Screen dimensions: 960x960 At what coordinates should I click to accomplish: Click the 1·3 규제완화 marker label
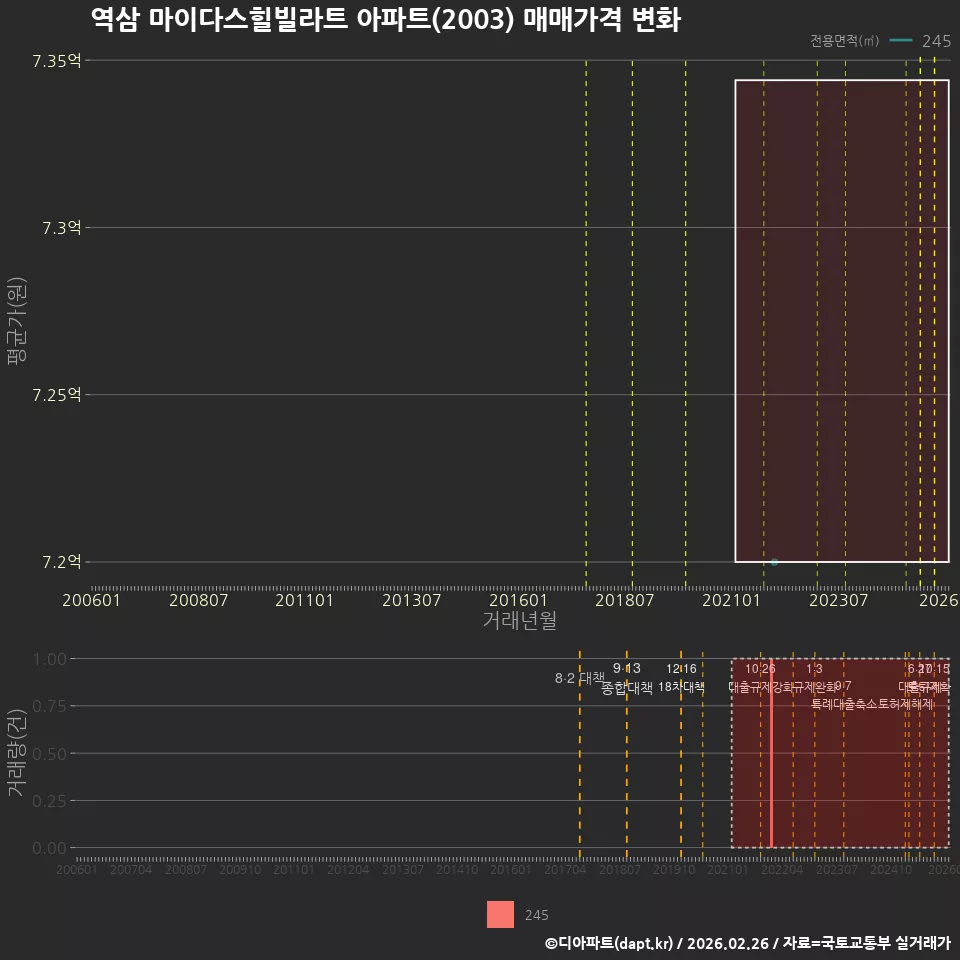pos(814,678)
